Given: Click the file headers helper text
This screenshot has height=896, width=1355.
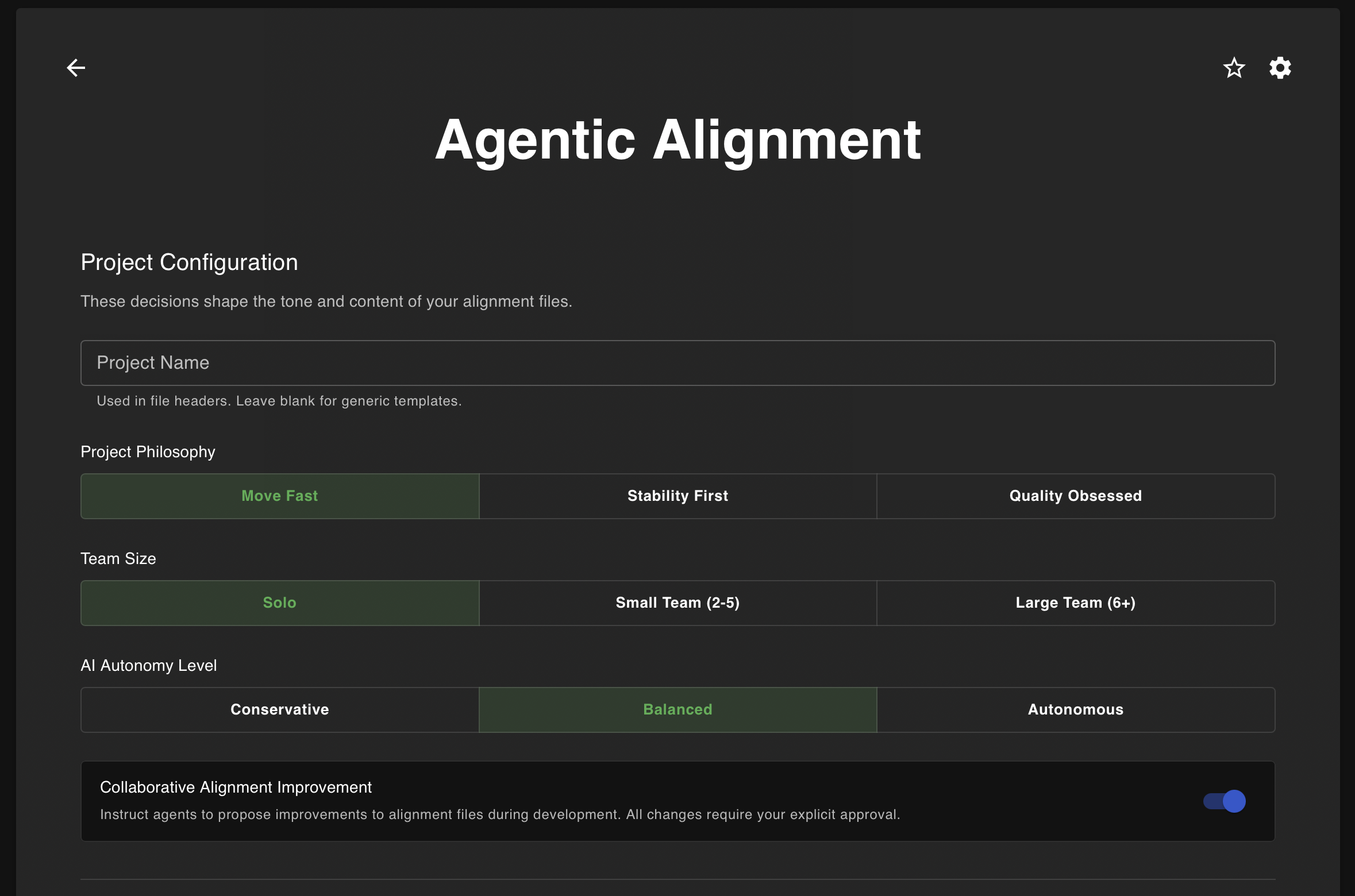Looking at the screenshot, I should [x=279, y=401].
